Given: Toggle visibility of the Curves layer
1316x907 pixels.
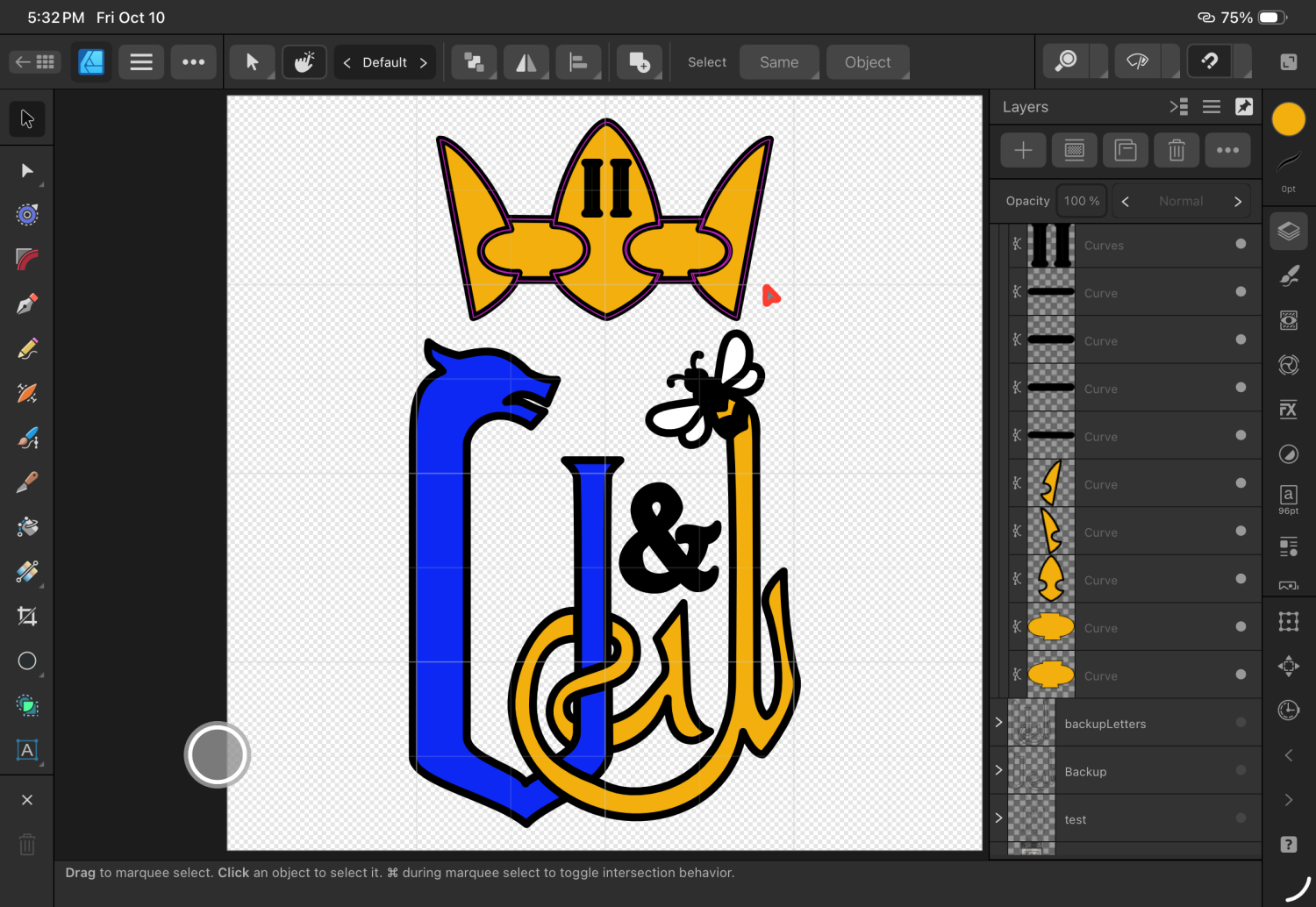Looking at the screenshot, I should coord(1241,244).
